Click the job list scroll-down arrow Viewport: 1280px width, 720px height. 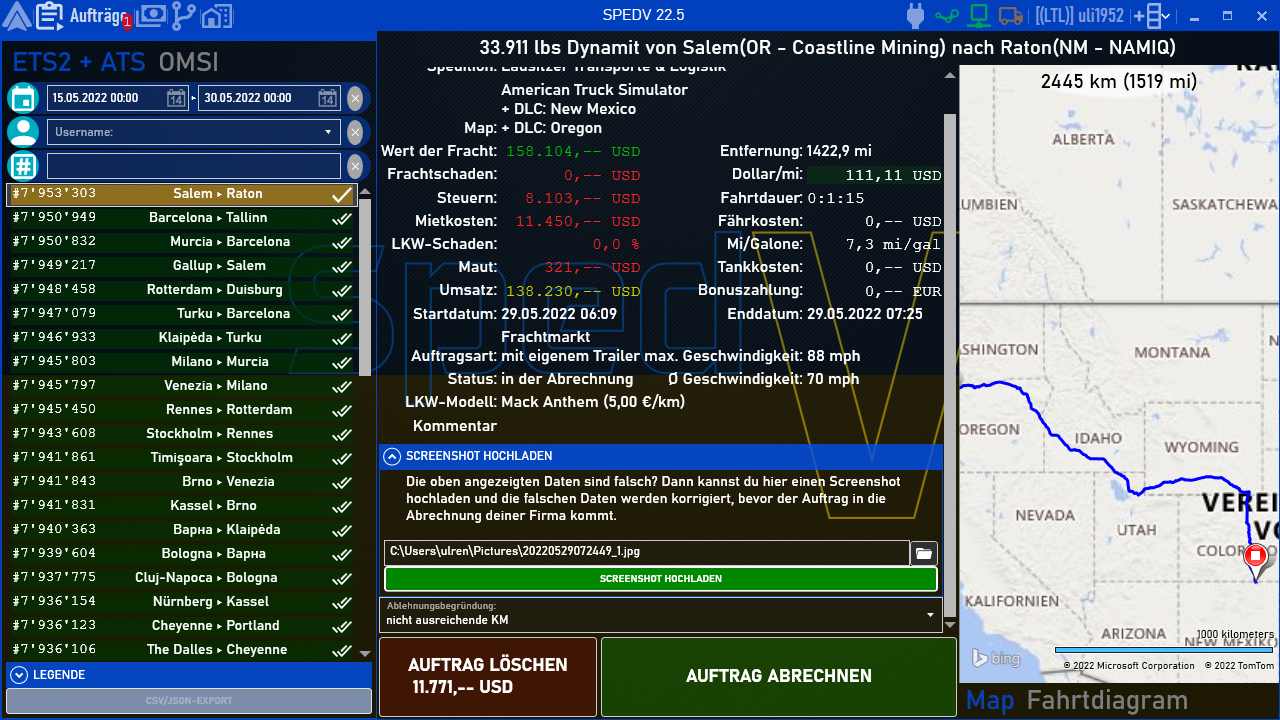pos(365,653)
